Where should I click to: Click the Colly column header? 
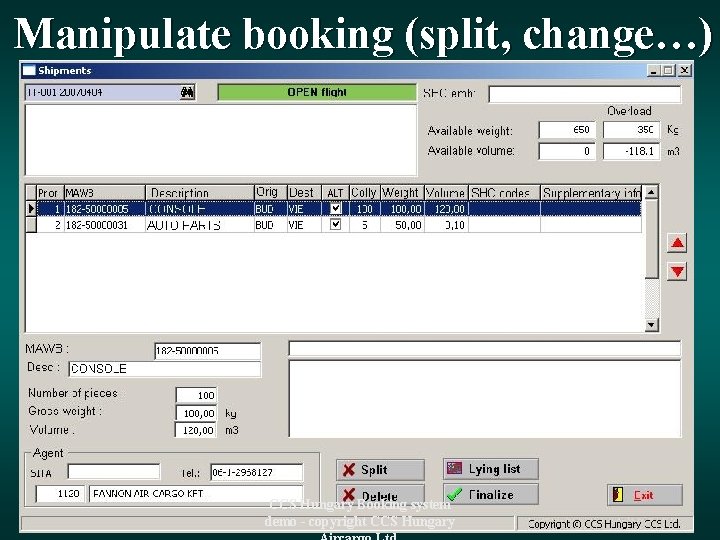[365, 192]
